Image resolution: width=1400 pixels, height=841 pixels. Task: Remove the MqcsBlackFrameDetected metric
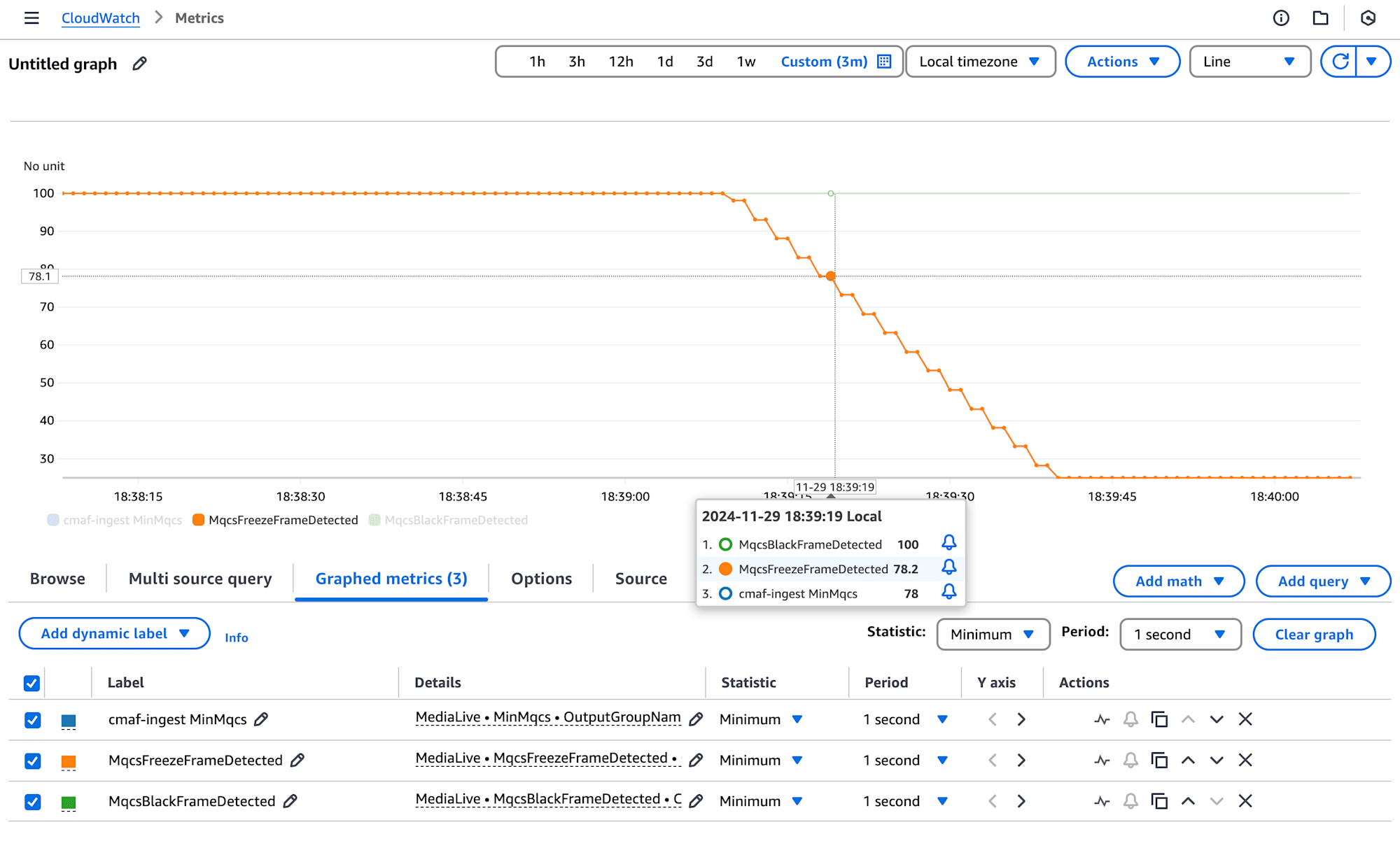point(1245,801)
